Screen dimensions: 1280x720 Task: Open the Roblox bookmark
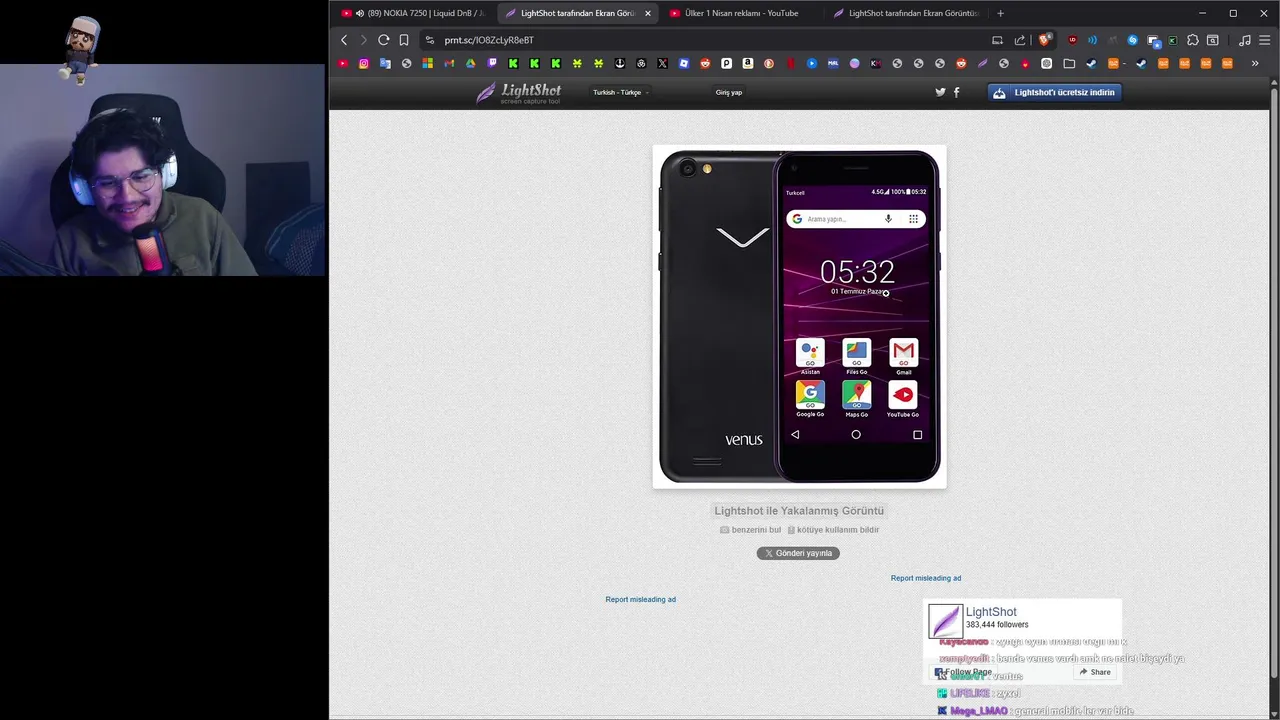pos(684,63)
